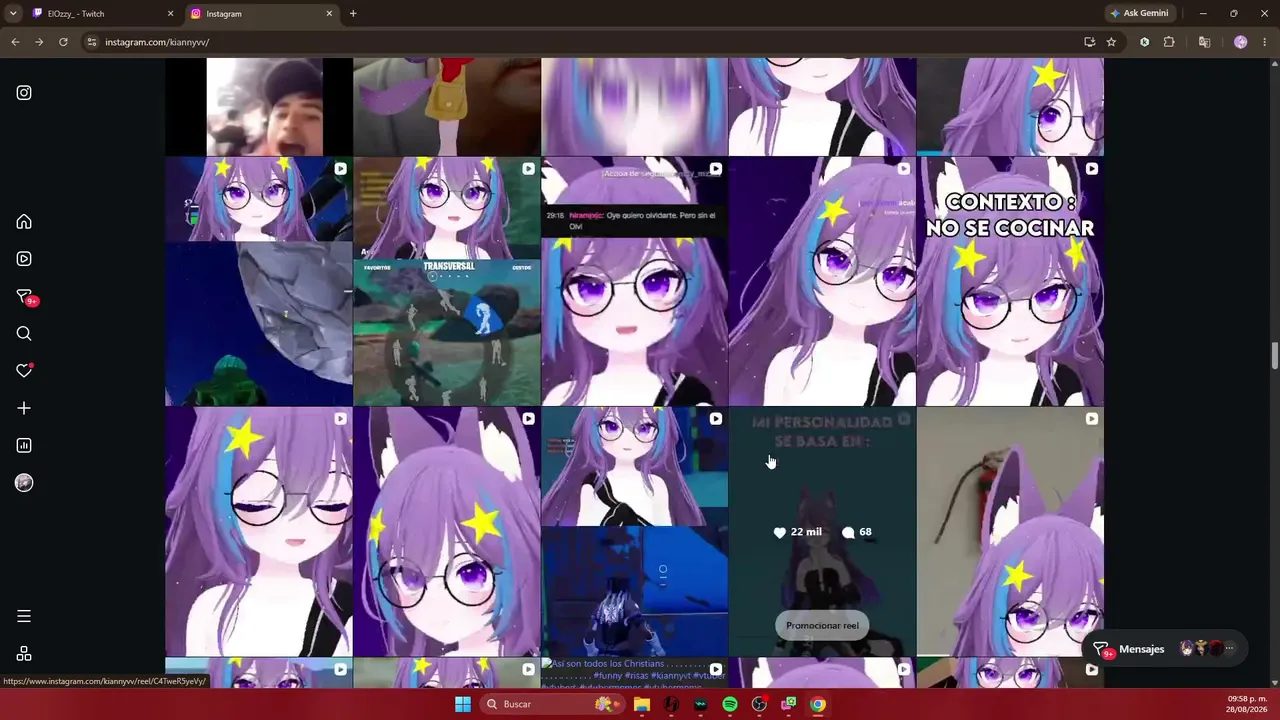Open the Chrome three-dot menu
This screenshot has height=720, width=1280.
click(x=1265, y=42)
